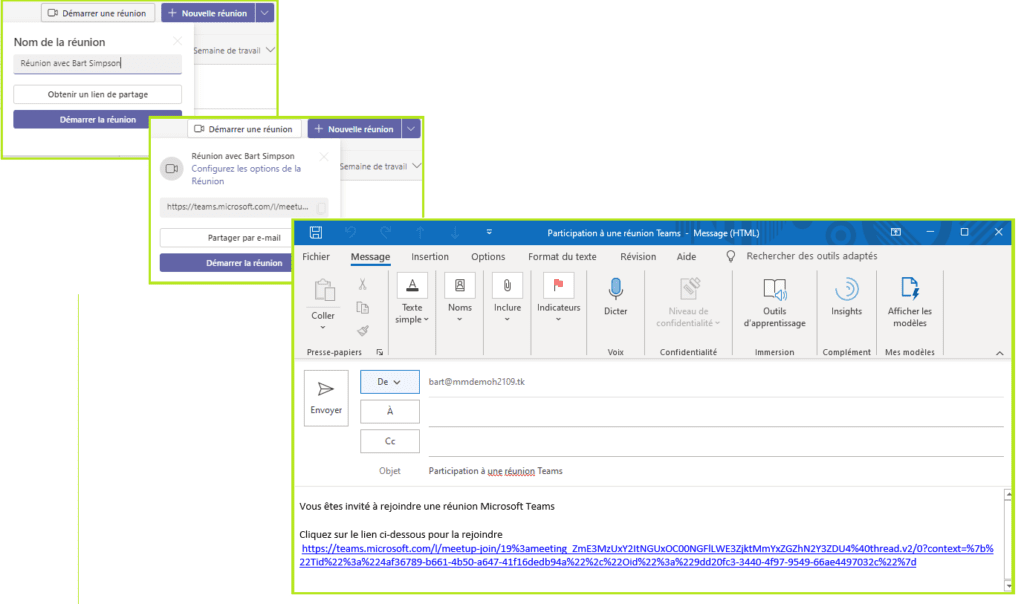Viewport: 1024px width, 604px height.
Task: Click the Copy icon in Presse-papiers
Action: click(362, 308)
